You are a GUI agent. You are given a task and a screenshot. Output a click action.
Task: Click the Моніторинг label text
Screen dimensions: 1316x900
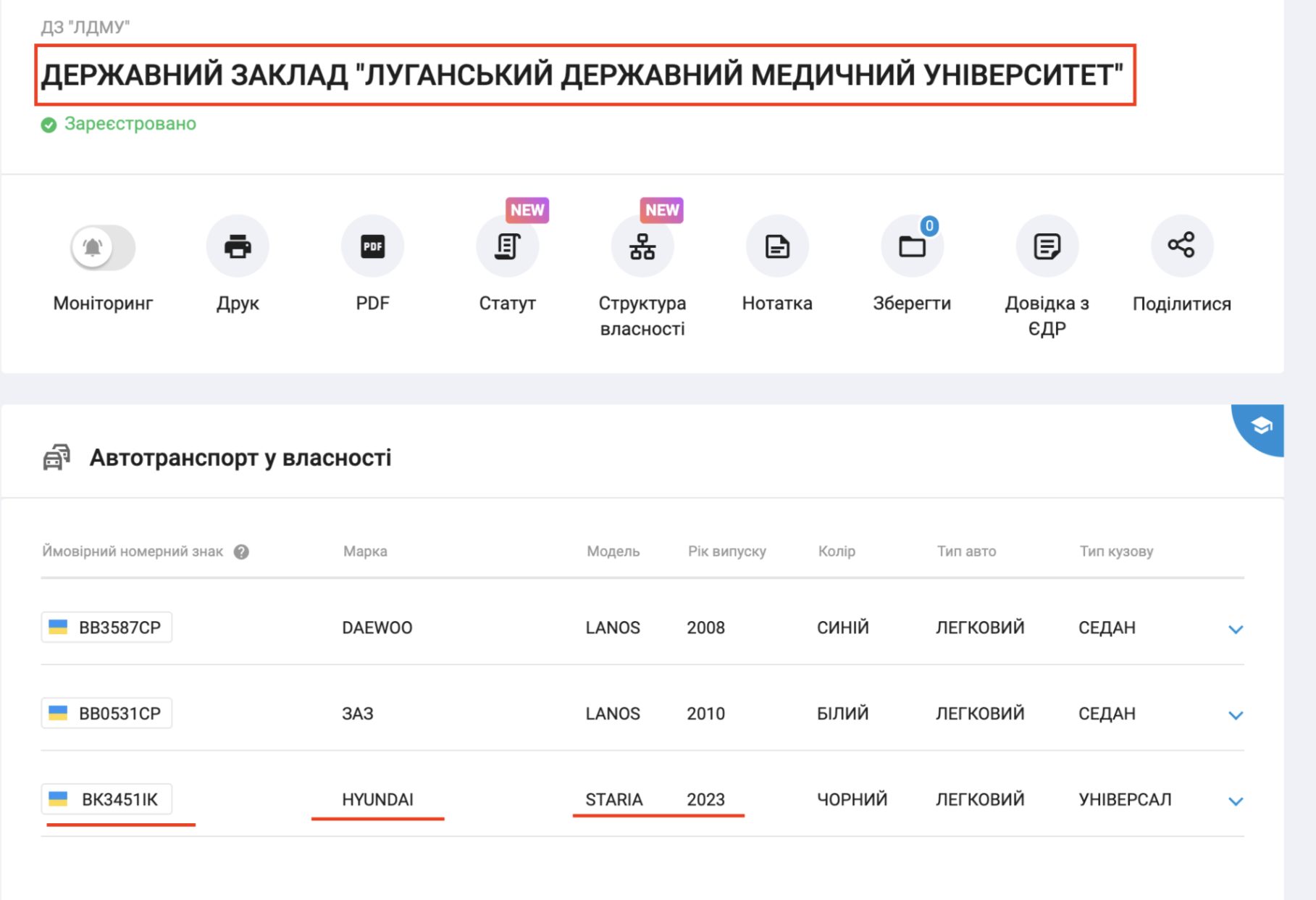click(x=103, y=304)
